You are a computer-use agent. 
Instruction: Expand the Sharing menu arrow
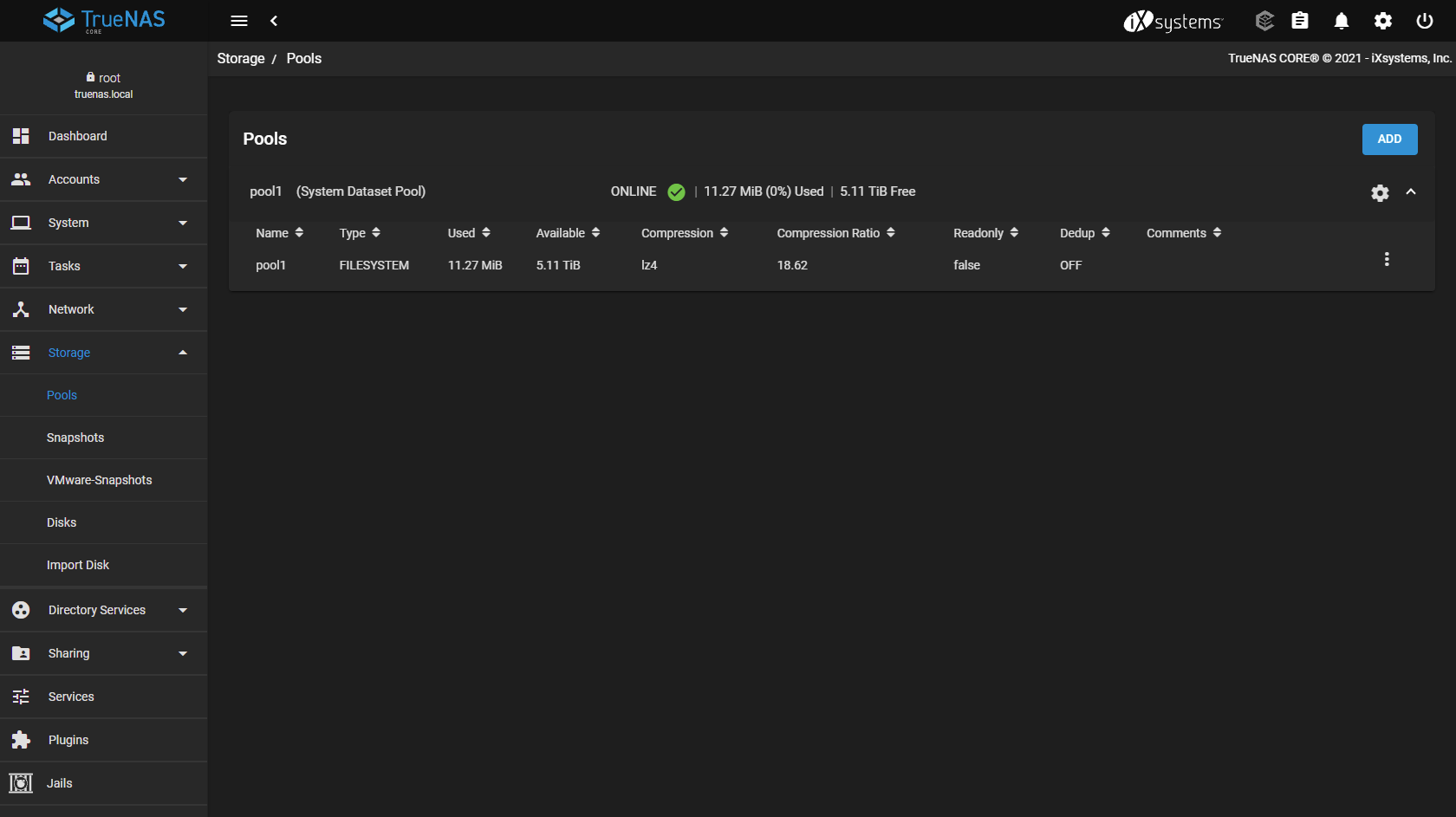183,653
